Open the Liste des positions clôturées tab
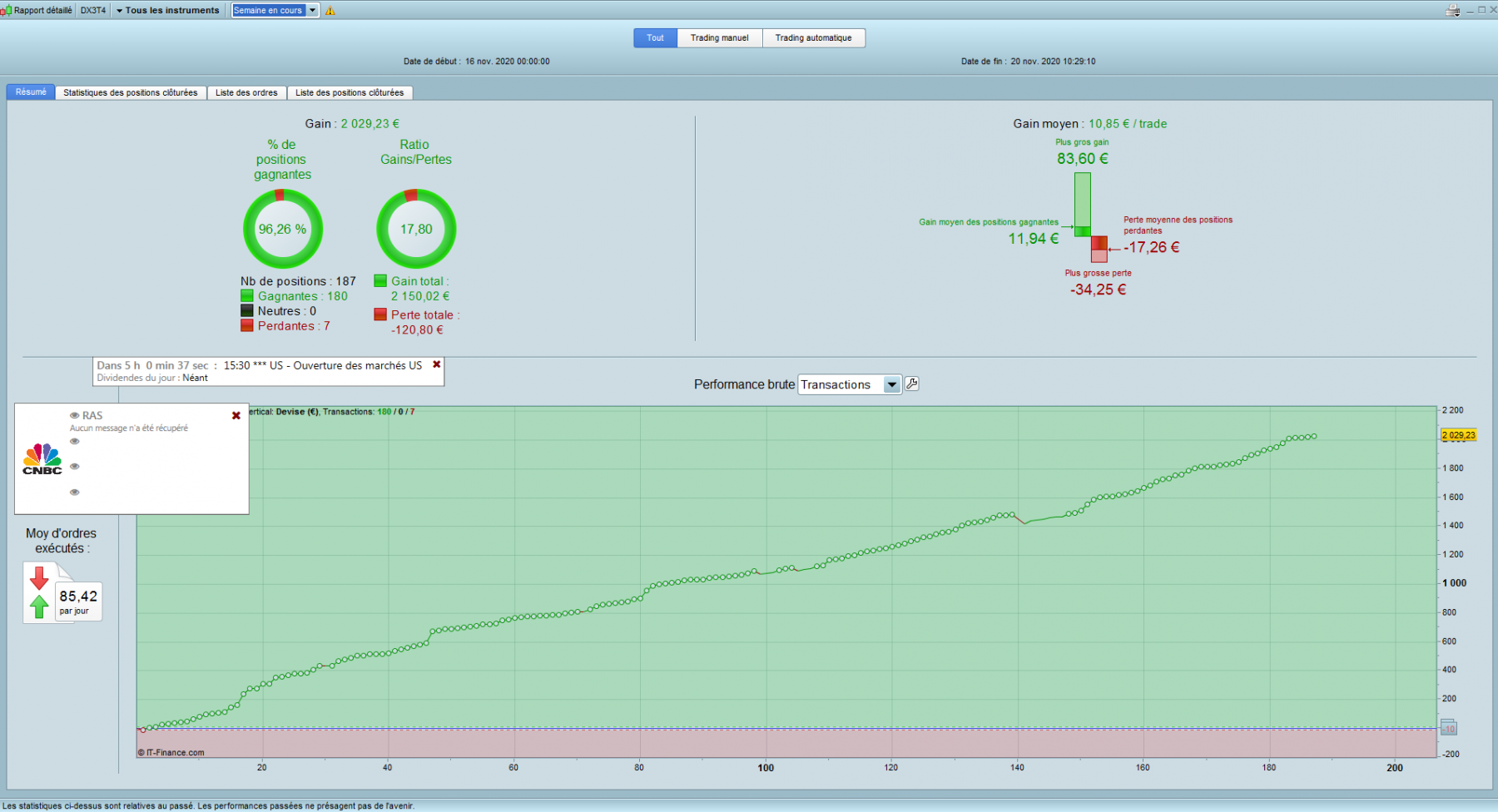This screenshot has height=812, width=1498. 350,92
